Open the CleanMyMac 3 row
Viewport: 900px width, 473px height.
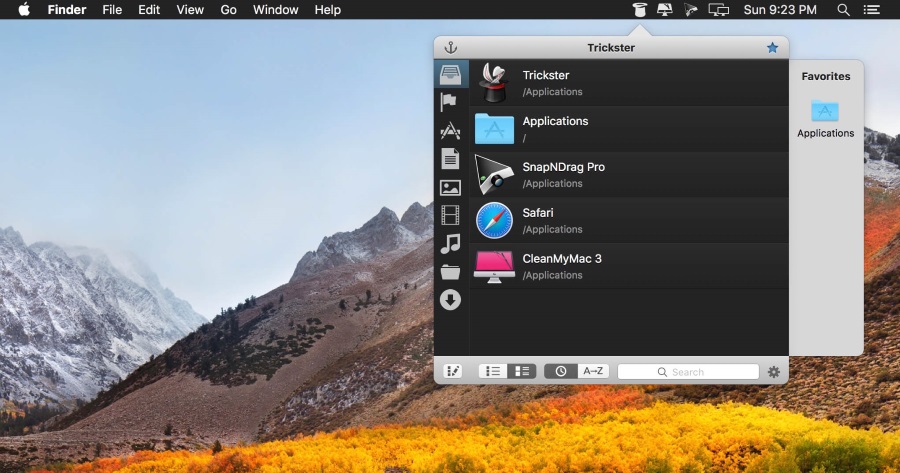pos(629,266)
